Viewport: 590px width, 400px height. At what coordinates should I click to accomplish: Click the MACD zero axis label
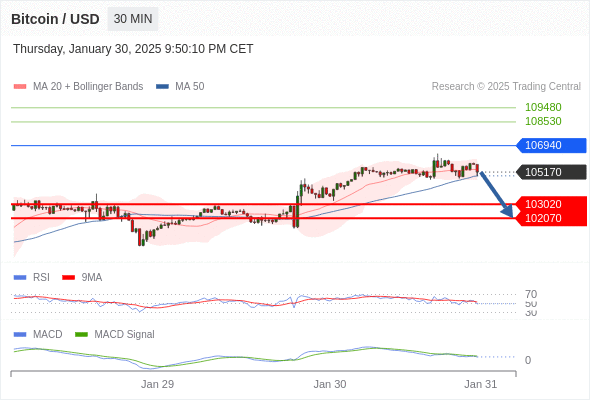click(x=528, y=360)
